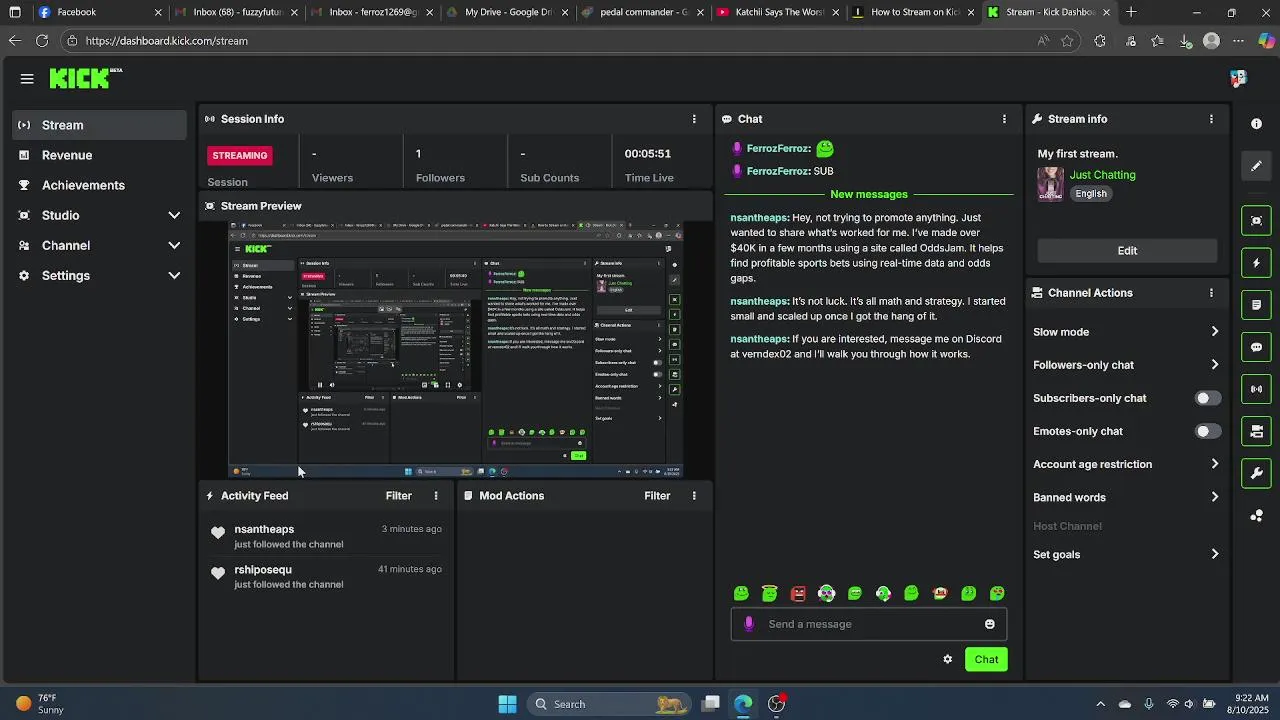Image resolution: width=1280 pixels, height=720 pixels.
Task: Open the hamburger menu beside Kick logo
Action: point(27,79)
